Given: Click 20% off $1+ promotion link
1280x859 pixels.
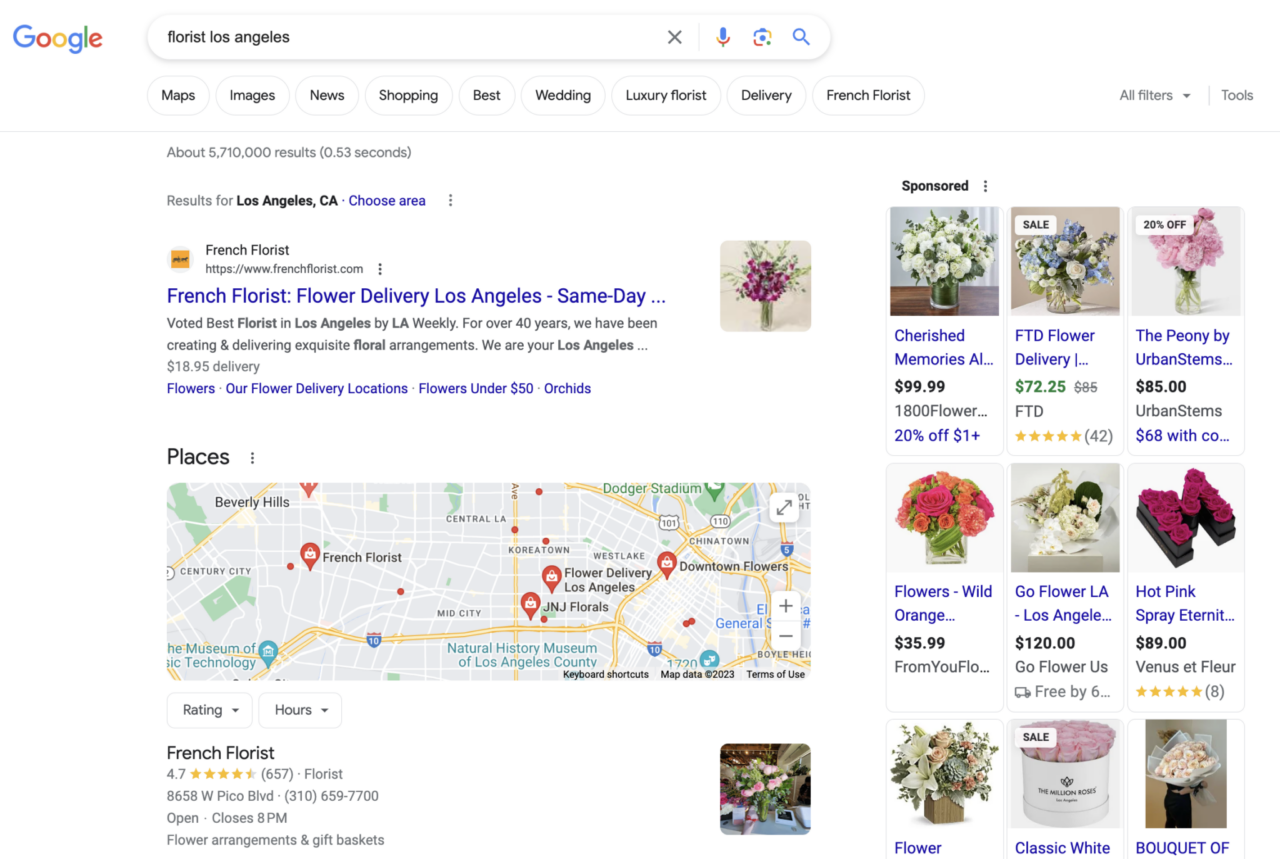Looking at the screenshot, I should [937, 435].
